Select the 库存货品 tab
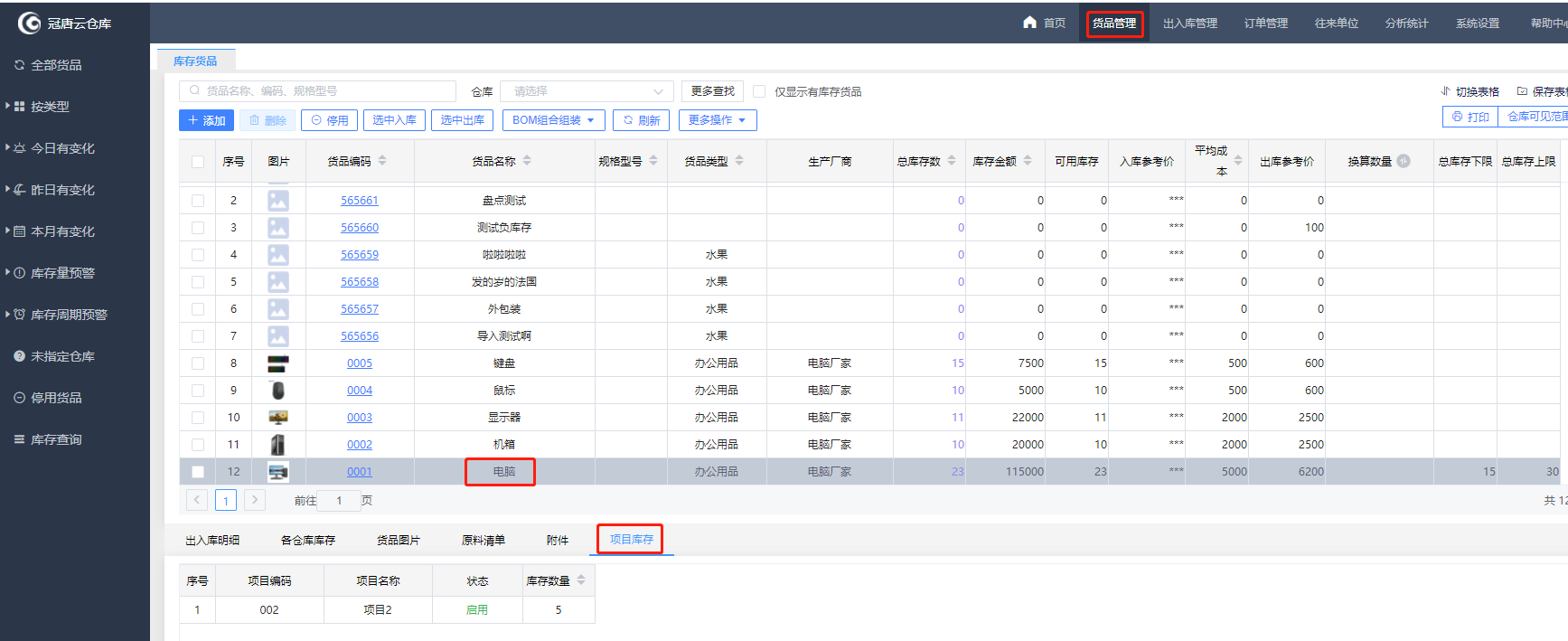 click(x=195, y=61)
